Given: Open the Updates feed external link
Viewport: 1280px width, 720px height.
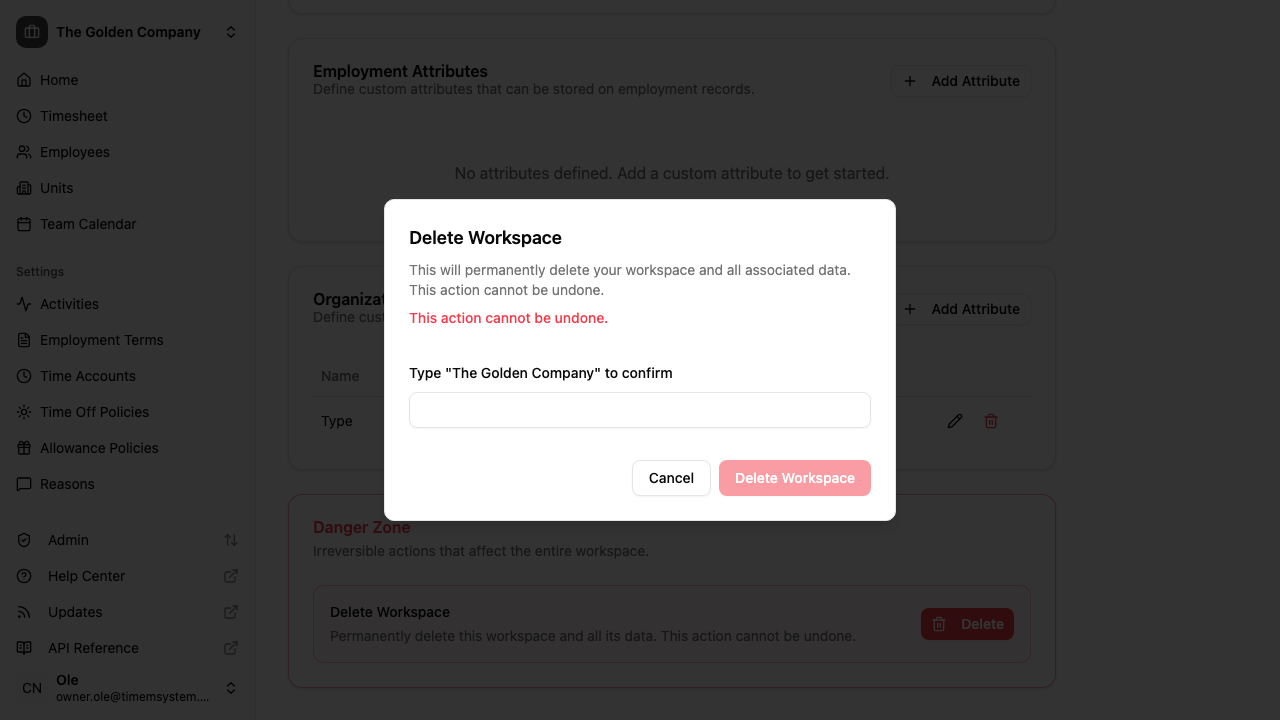Looking at the screenshot, I should (x=231, y=612).
